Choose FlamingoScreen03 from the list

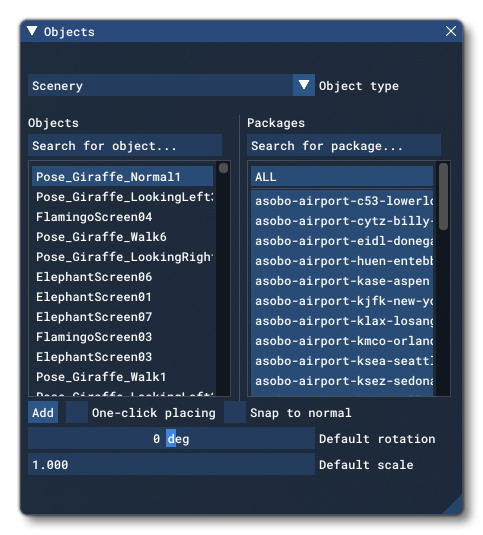(x=122, y=337)
